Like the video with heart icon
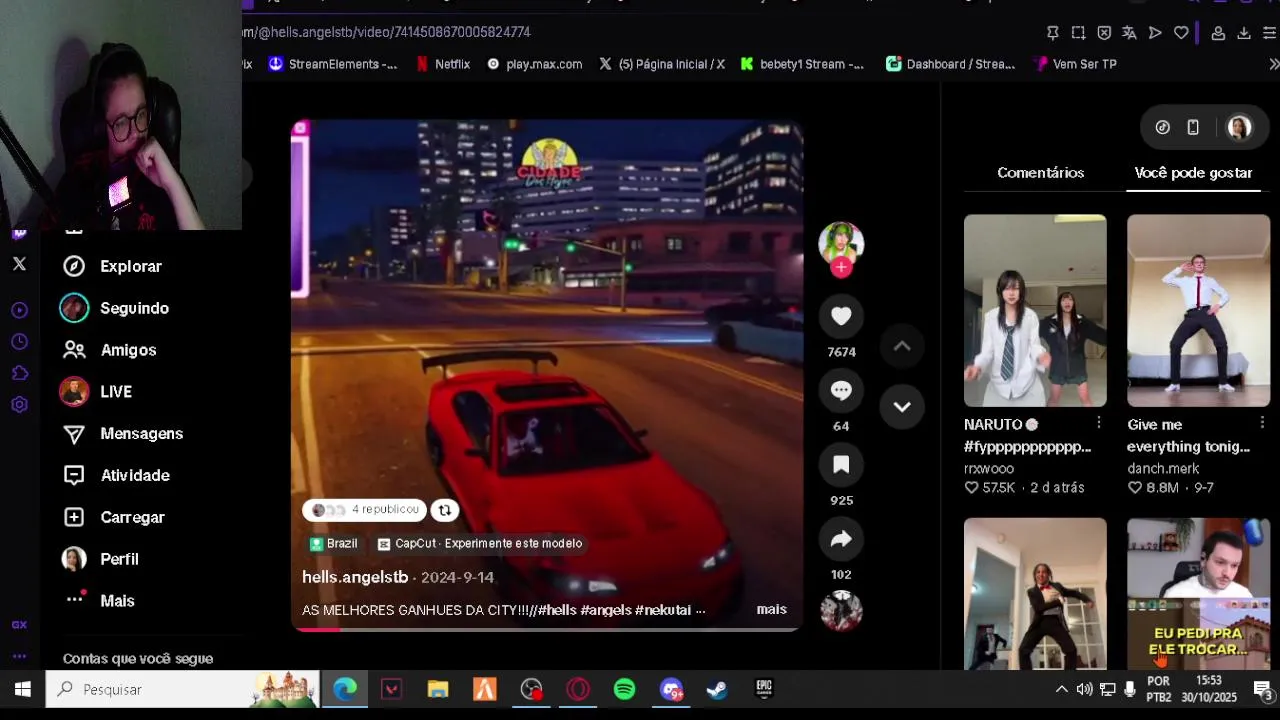Image resolution: width=1280 pixels, height=720 pixels. click(x=841, y=316)
